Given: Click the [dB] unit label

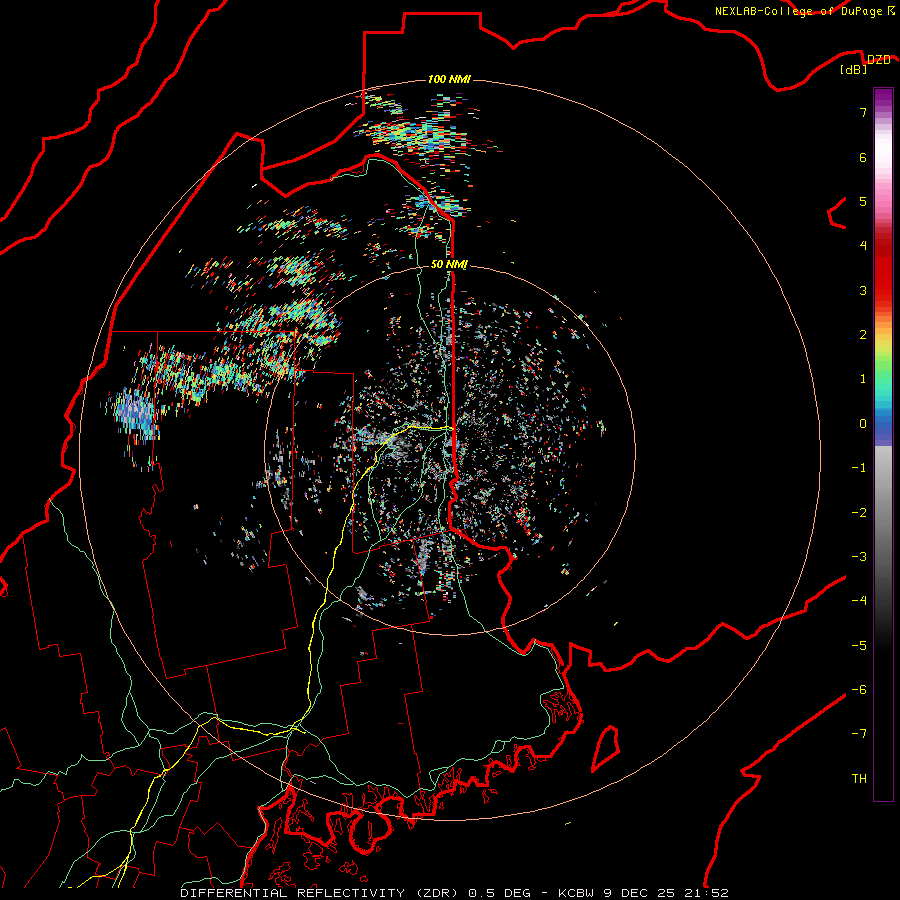Looking at the screenshot, I should click(854, 70).
